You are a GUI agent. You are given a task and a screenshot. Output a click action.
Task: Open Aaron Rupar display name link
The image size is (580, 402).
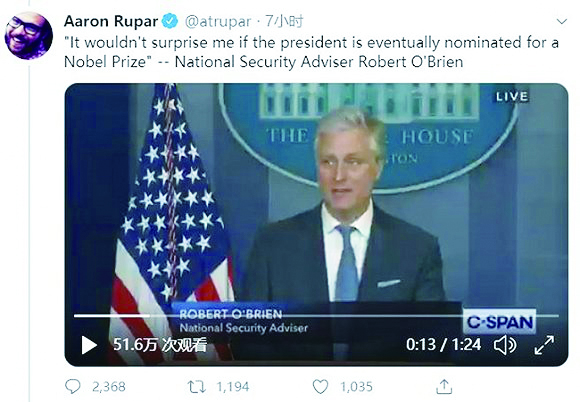[111, 21]
